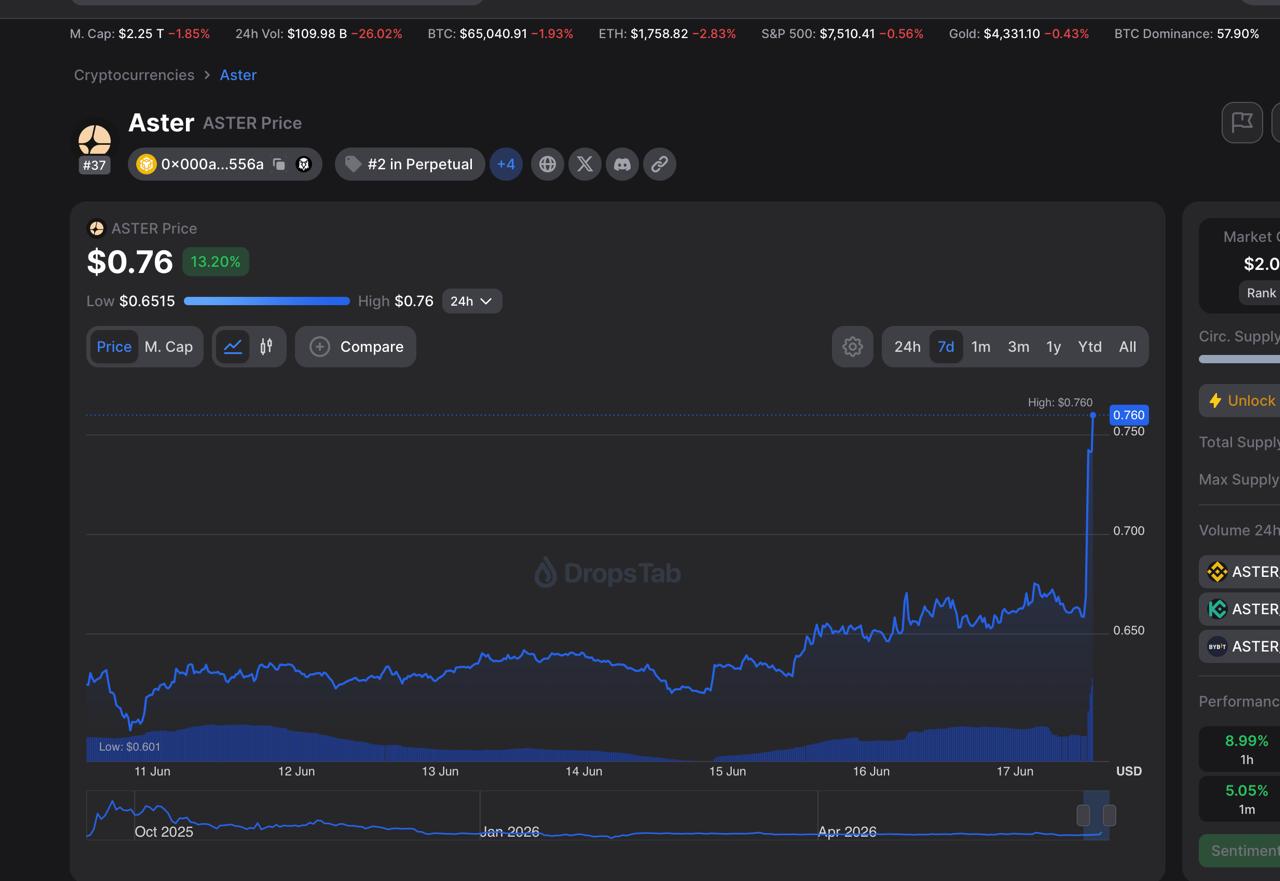The height and width of the screenshot is (881, 1280).
Task: Click the Sentiment button
Action: (1241, 851)
